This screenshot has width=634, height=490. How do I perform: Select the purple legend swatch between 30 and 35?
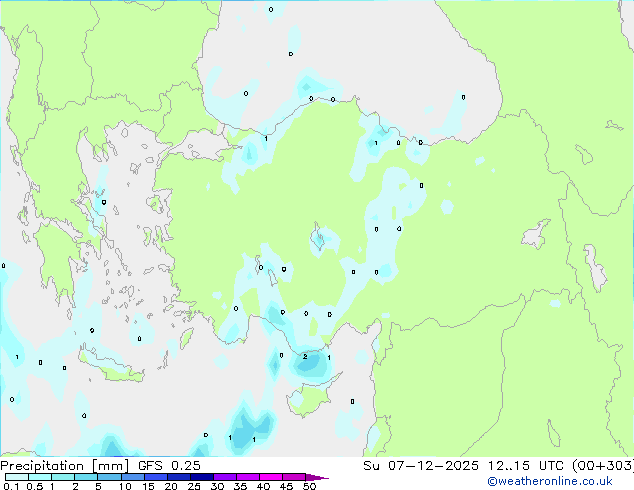(x=225, y=477)
